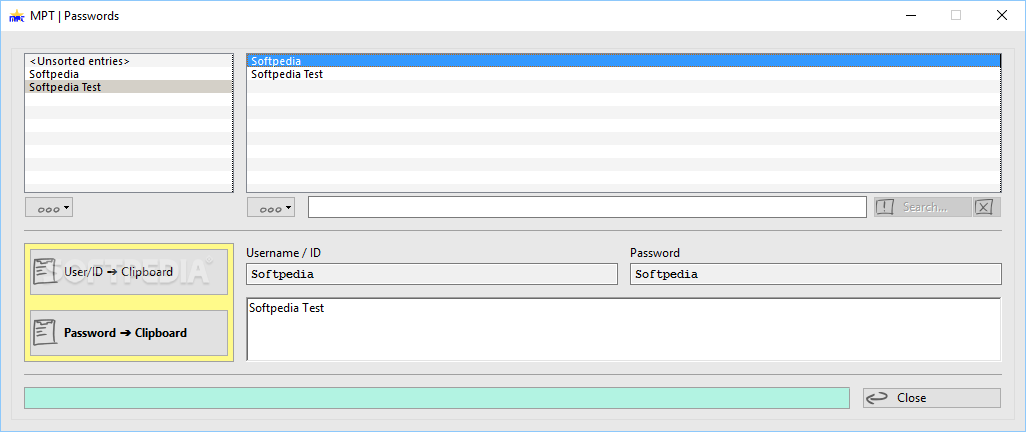
Task: Open the entries list options dropdown
Action: click(271, 207)
